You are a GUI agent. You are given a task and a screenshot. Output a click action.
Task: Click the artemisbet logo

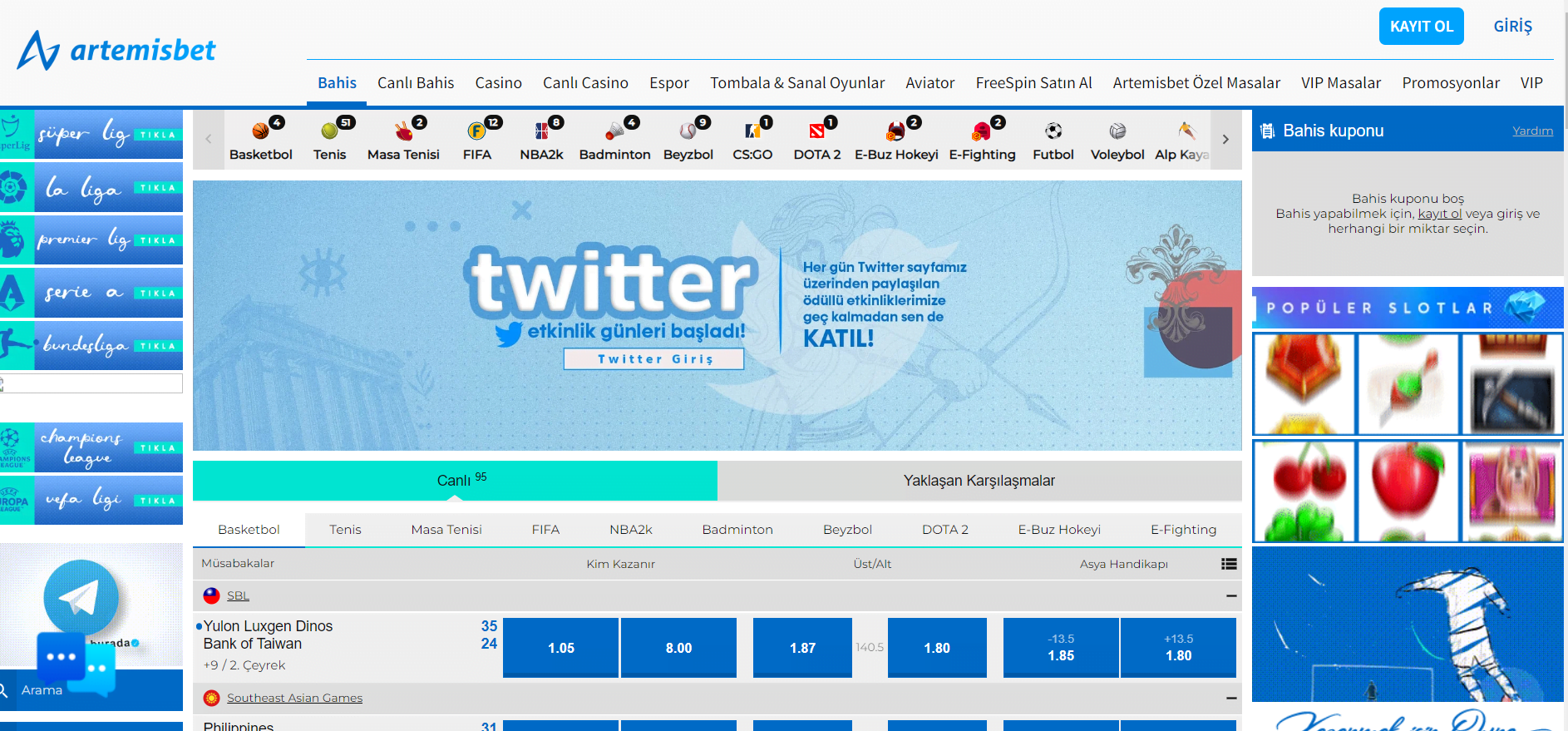[x=116, y=51]
